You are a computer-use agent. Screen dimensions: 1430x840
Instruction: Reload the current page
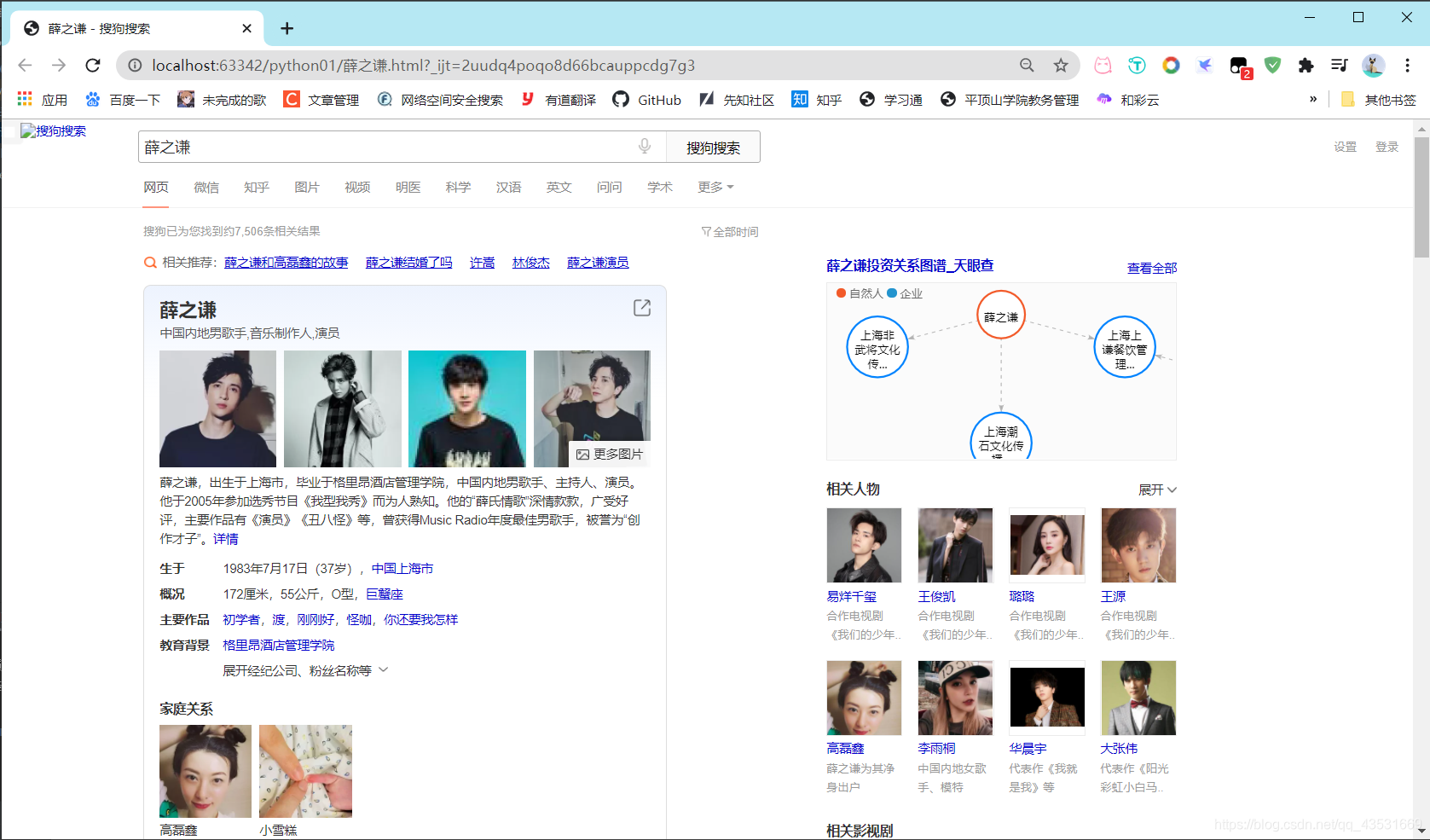click(x=93, y=66)
